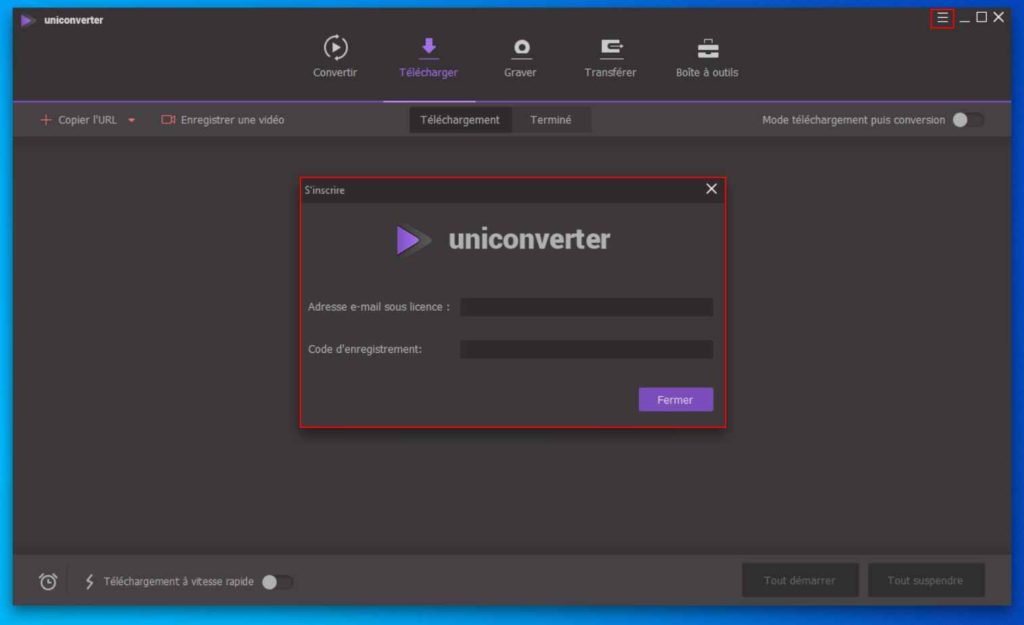
Task: Toggle Téléchargement à vitesse rapide switch
Action: [278, 582]
